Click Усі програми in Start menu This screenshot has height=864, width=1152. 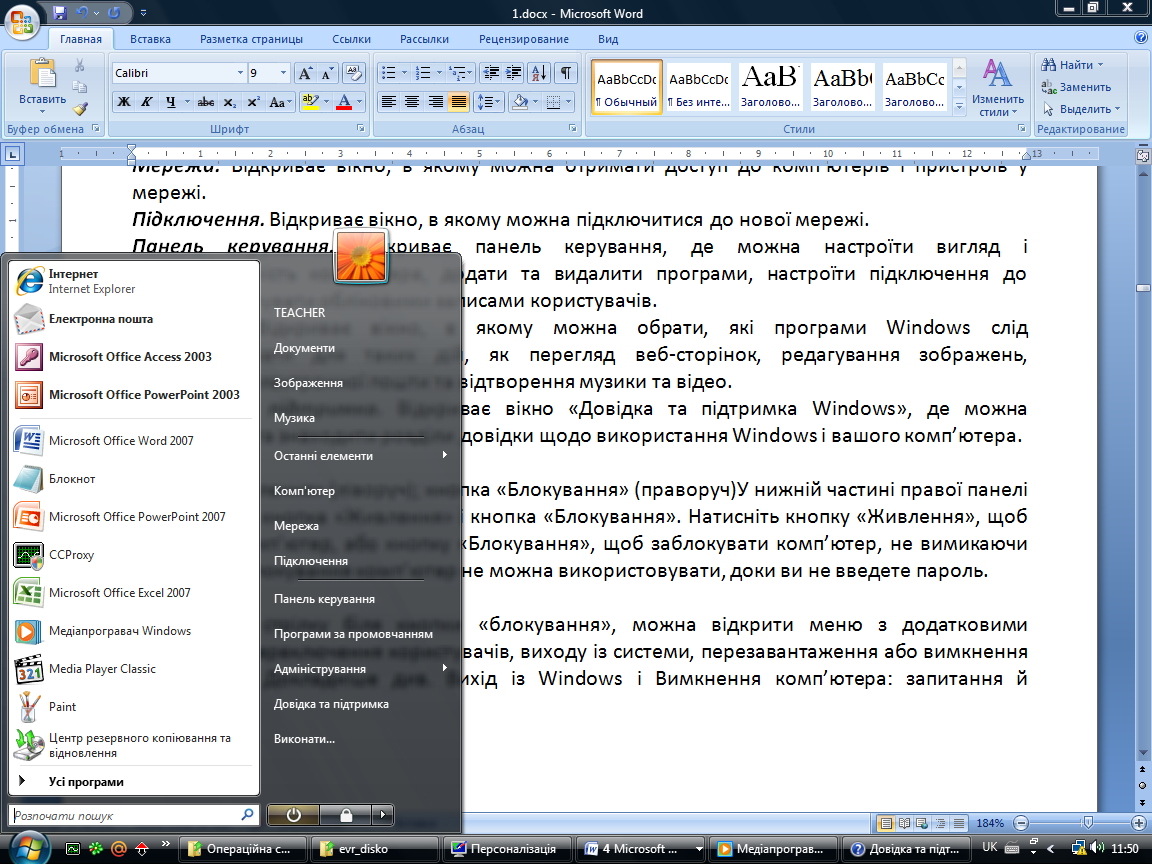point(86,782)
